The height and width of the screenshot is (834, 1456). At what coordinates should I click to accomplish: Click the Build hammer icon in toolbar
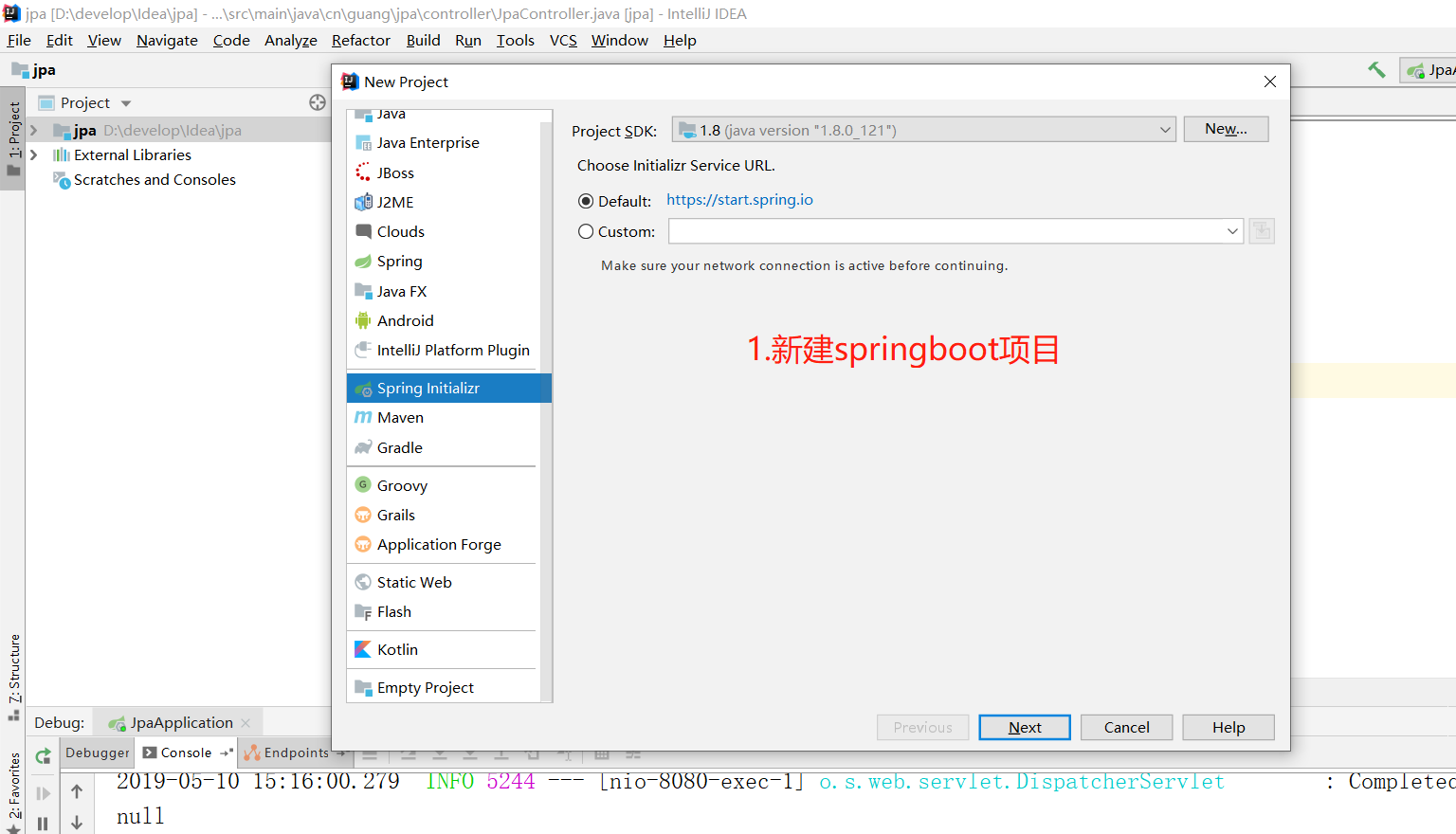[x=1376, y=70]
